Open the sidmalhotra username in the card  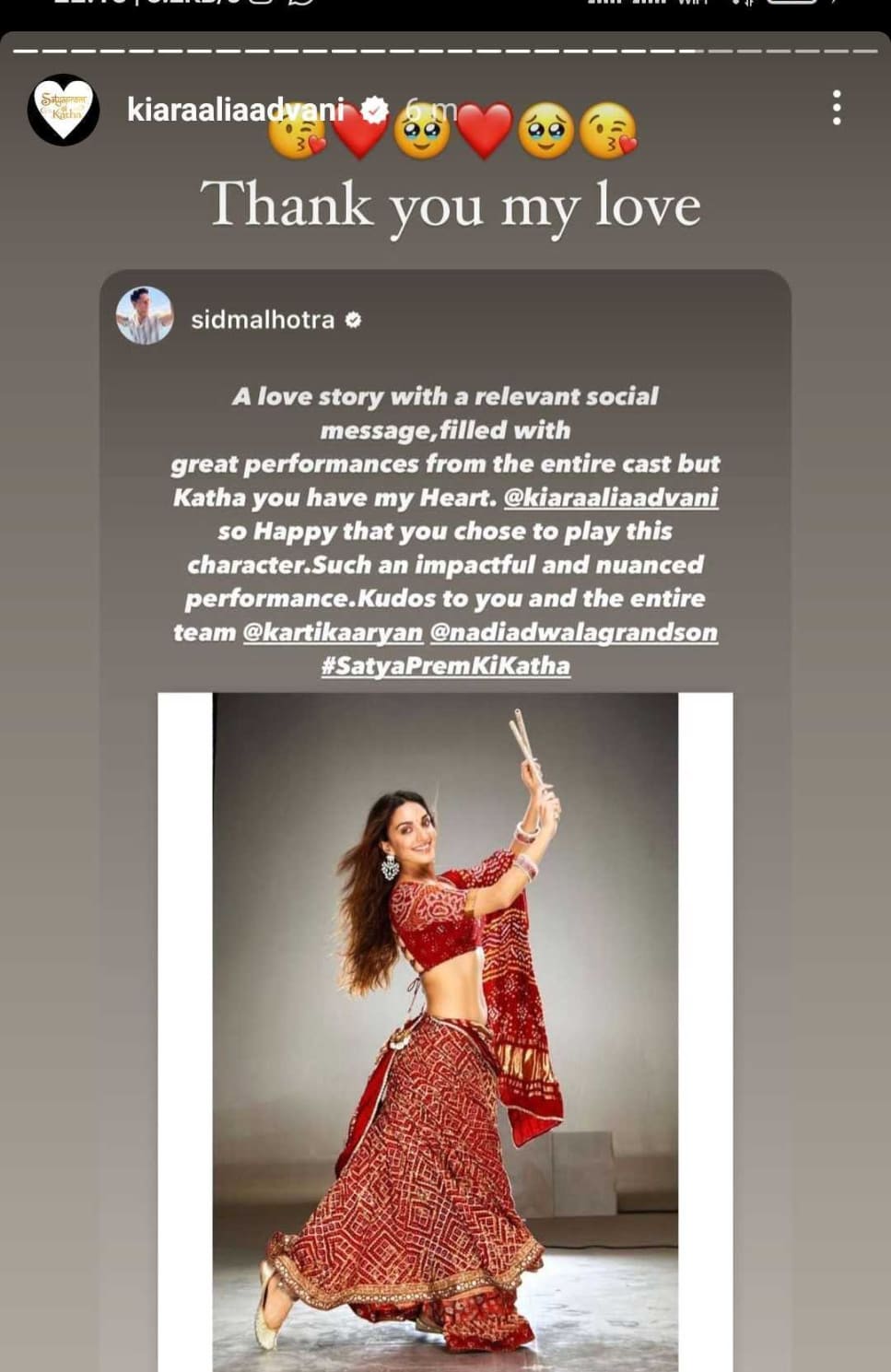263,320
